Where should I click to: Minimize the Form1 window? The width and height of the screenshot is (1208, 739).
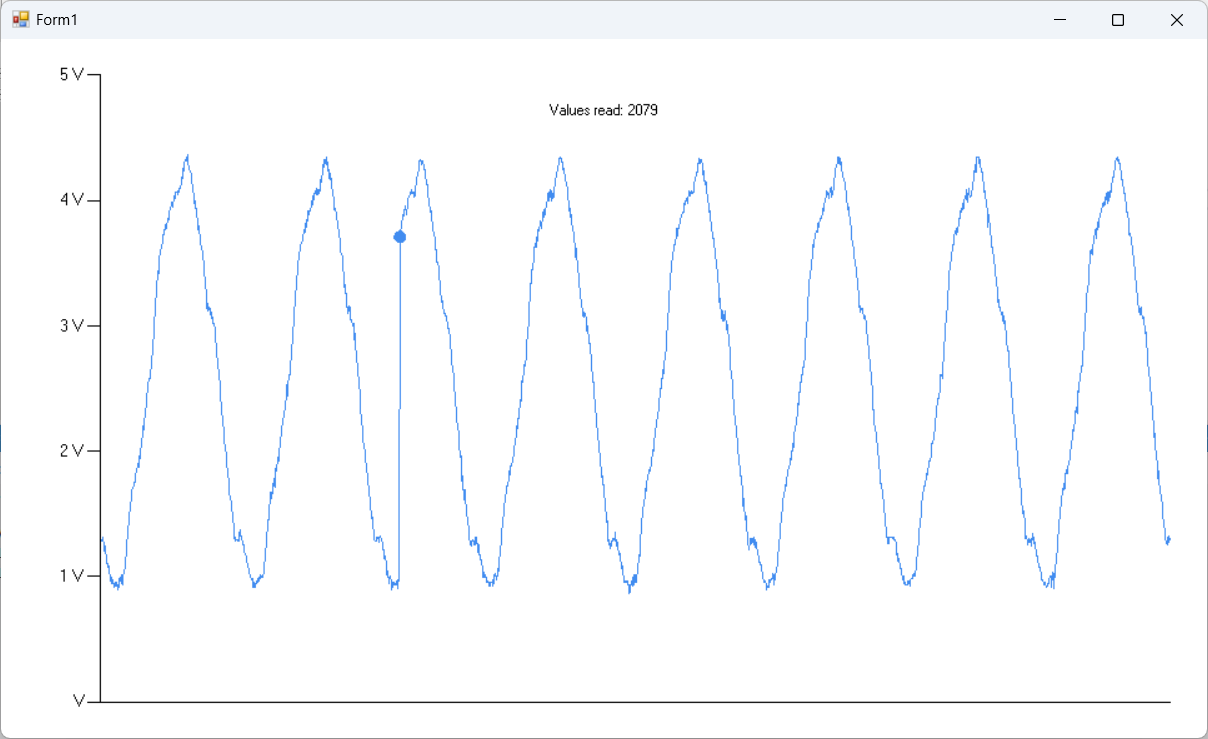(x=1060, y=20)
